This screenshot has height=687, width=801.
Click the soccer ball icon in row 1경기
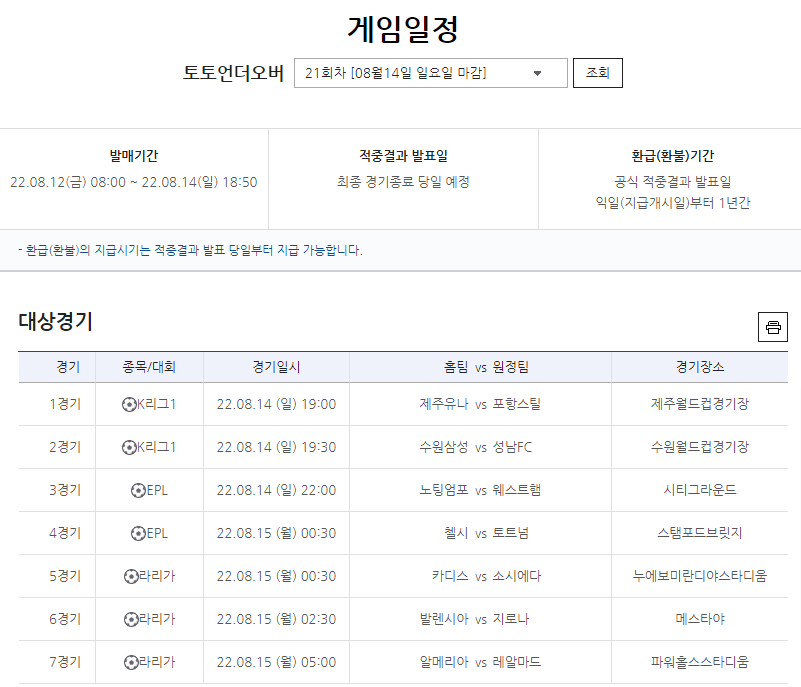click(129, 405)
